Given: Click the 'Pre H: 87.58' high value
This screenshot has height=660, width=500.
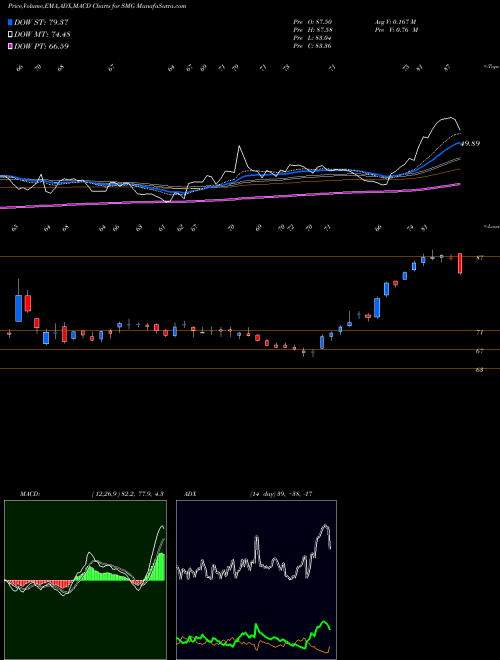Looking at the screenshot, I should click(x=313, y=30).
